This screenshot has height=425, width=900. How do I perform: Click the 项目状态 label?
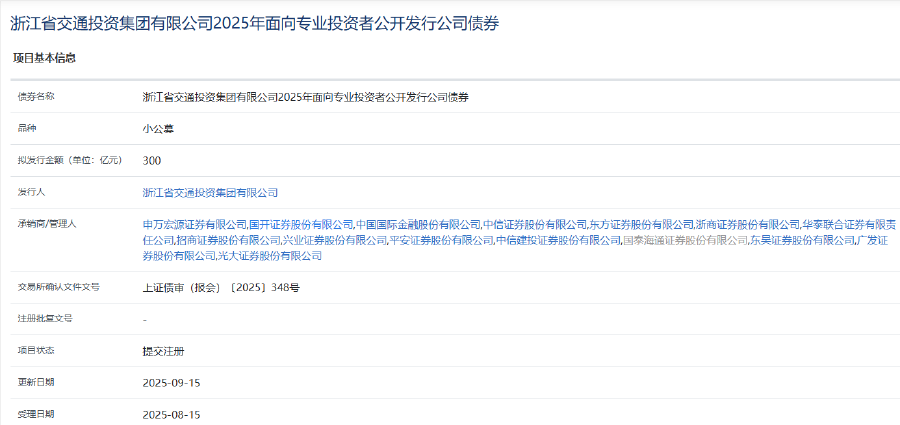tap(36, 350)
